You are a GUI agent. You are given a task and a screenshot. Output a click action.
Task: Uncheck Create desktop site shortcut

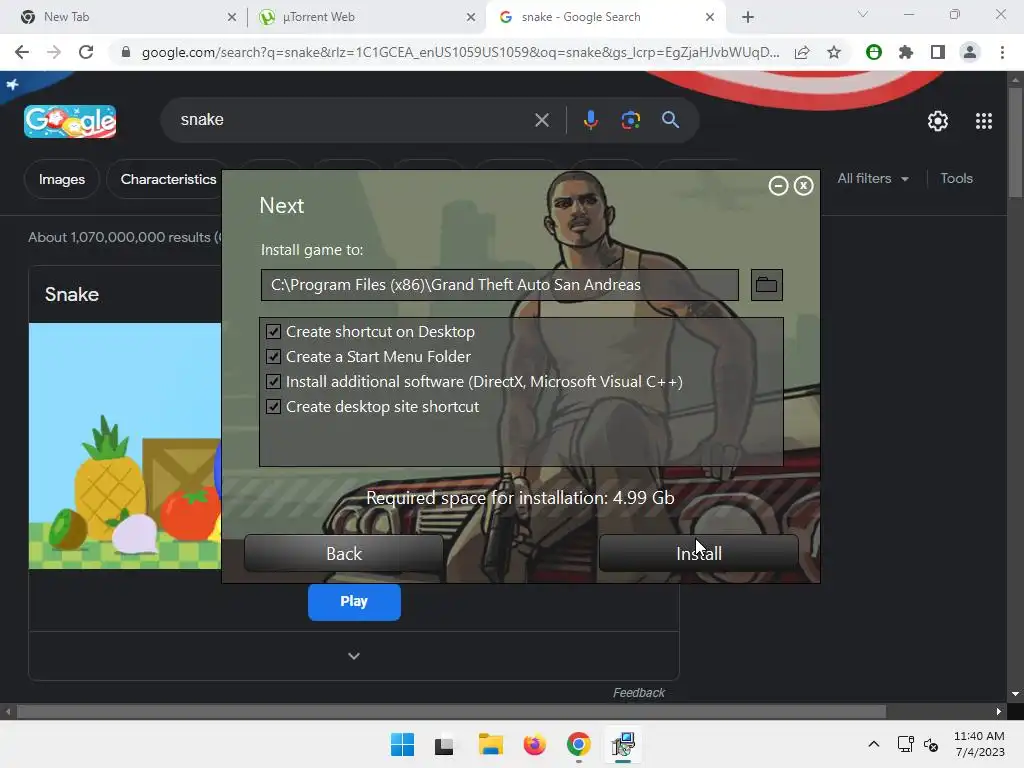pos(274,407)
